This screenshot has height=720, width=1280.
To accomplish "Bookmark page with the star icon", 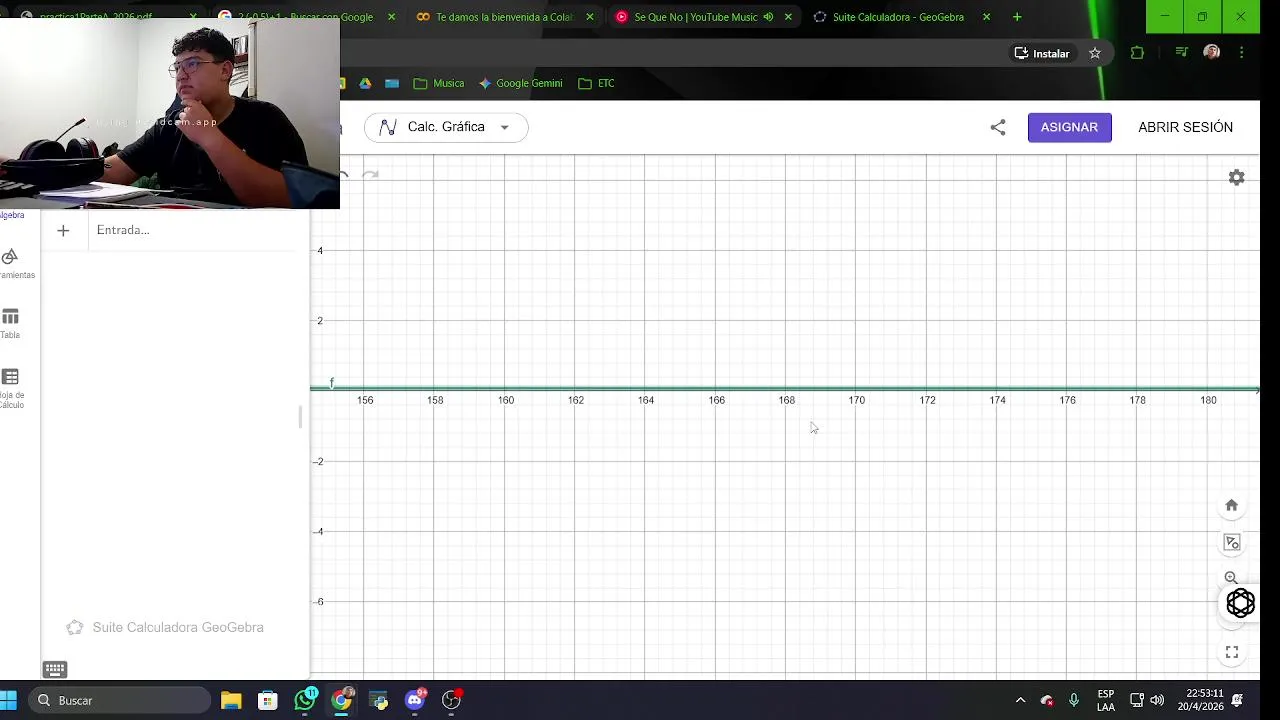I will click(1095, 53).
